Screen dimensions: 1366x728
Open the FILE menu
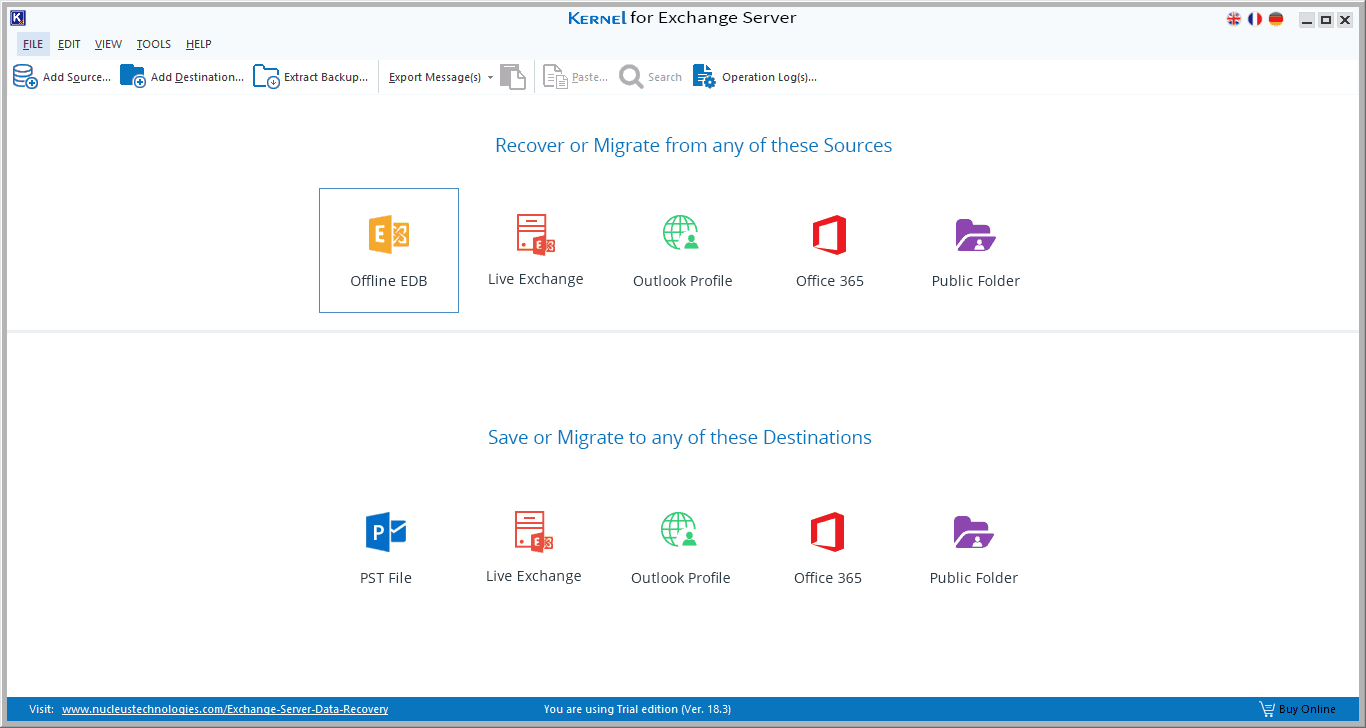point(33,44)
